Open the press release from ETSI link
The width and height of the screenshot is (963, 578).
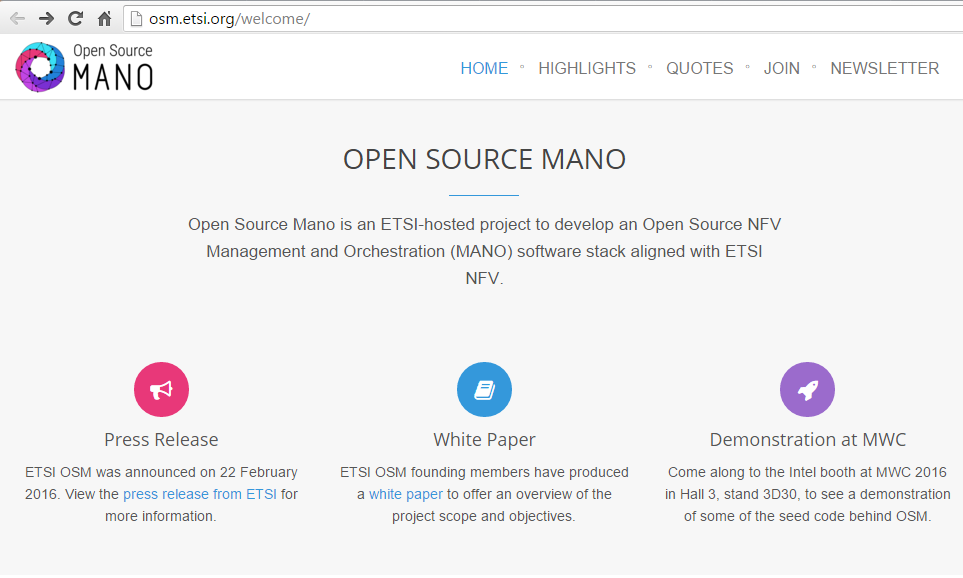pyautogui.click(x=200, y=494)
